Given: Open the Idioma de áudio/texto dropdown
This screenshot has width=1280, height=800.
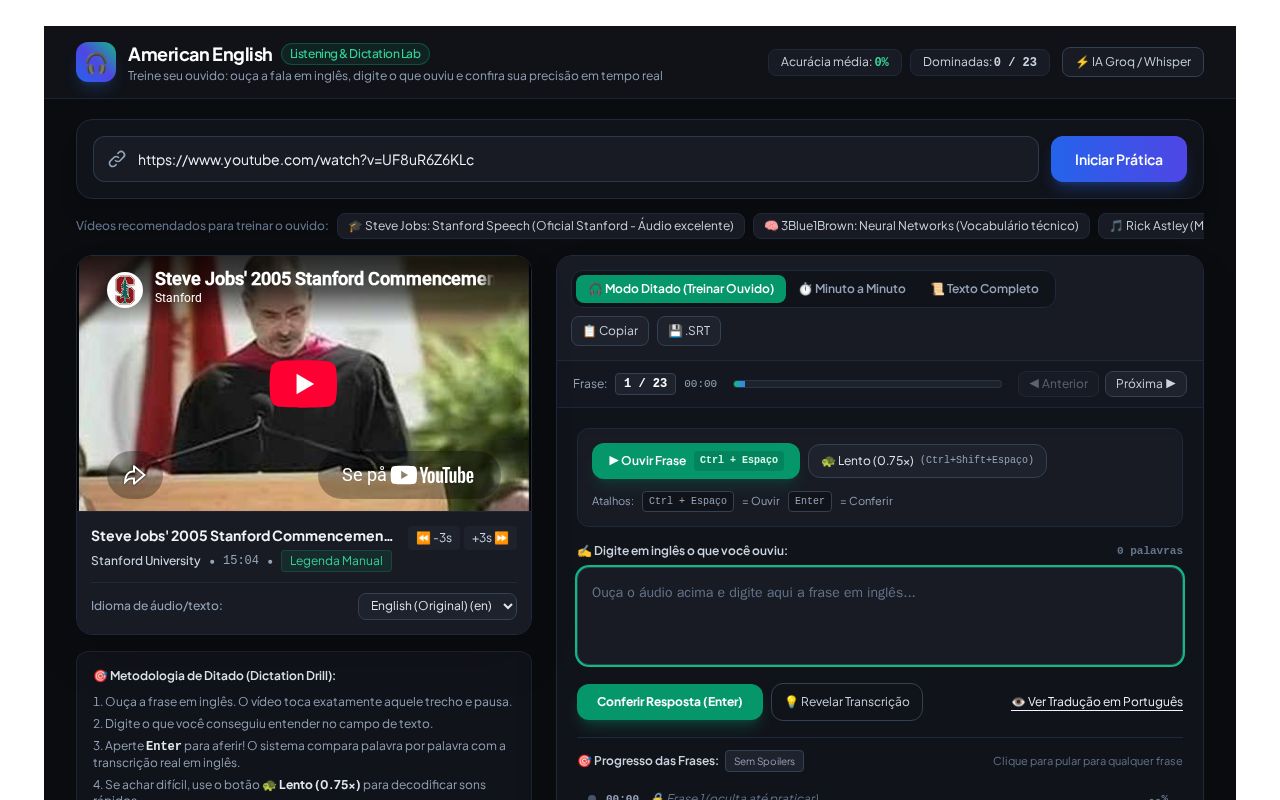Looking at the screenshot, I should (437, 606).
